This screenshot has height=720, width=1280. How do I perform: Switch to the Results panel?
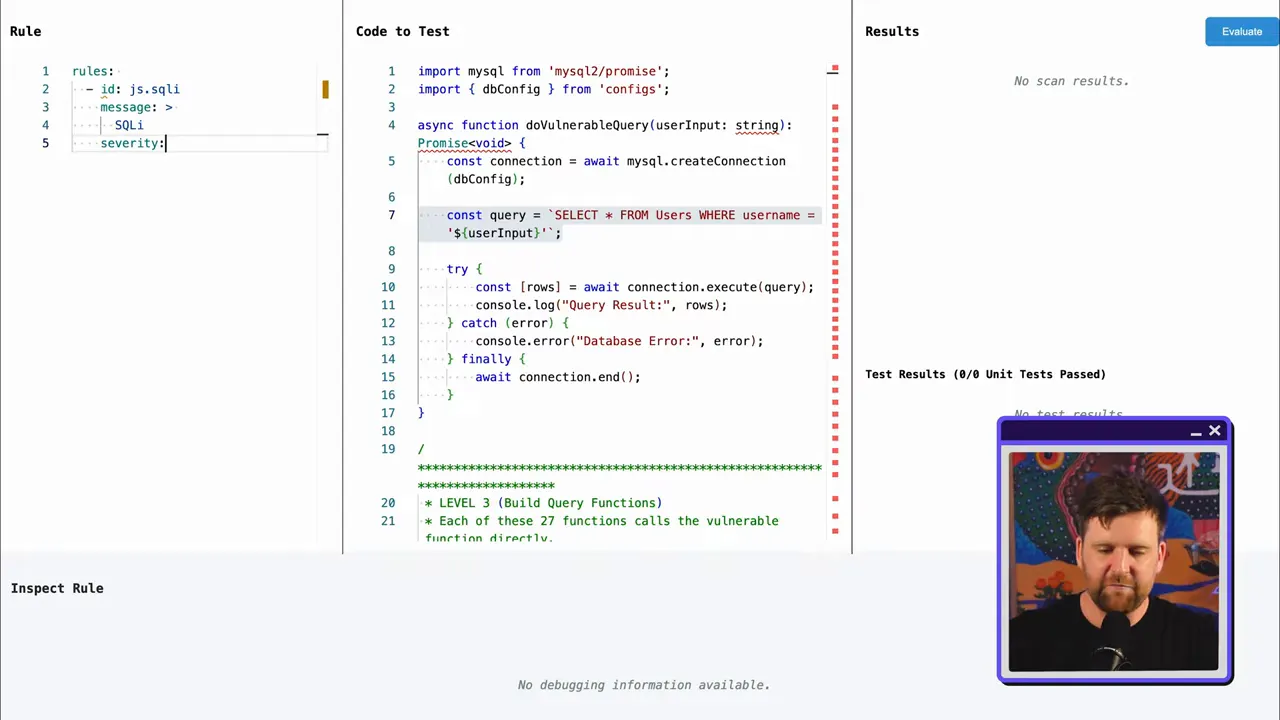[891, 31]
